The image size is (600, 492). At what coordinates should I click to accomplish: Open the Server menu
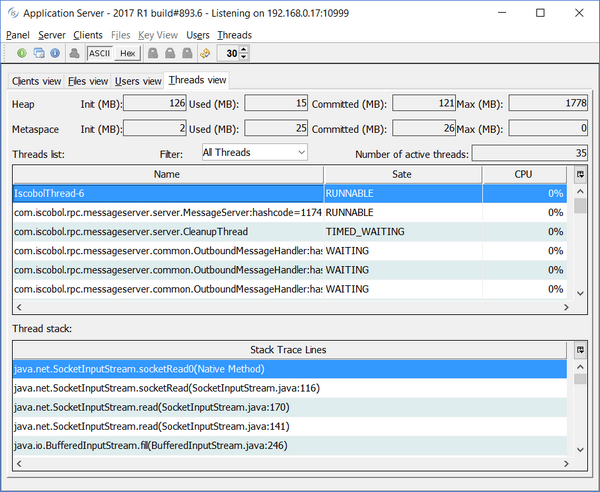click(x=52, y=35)
